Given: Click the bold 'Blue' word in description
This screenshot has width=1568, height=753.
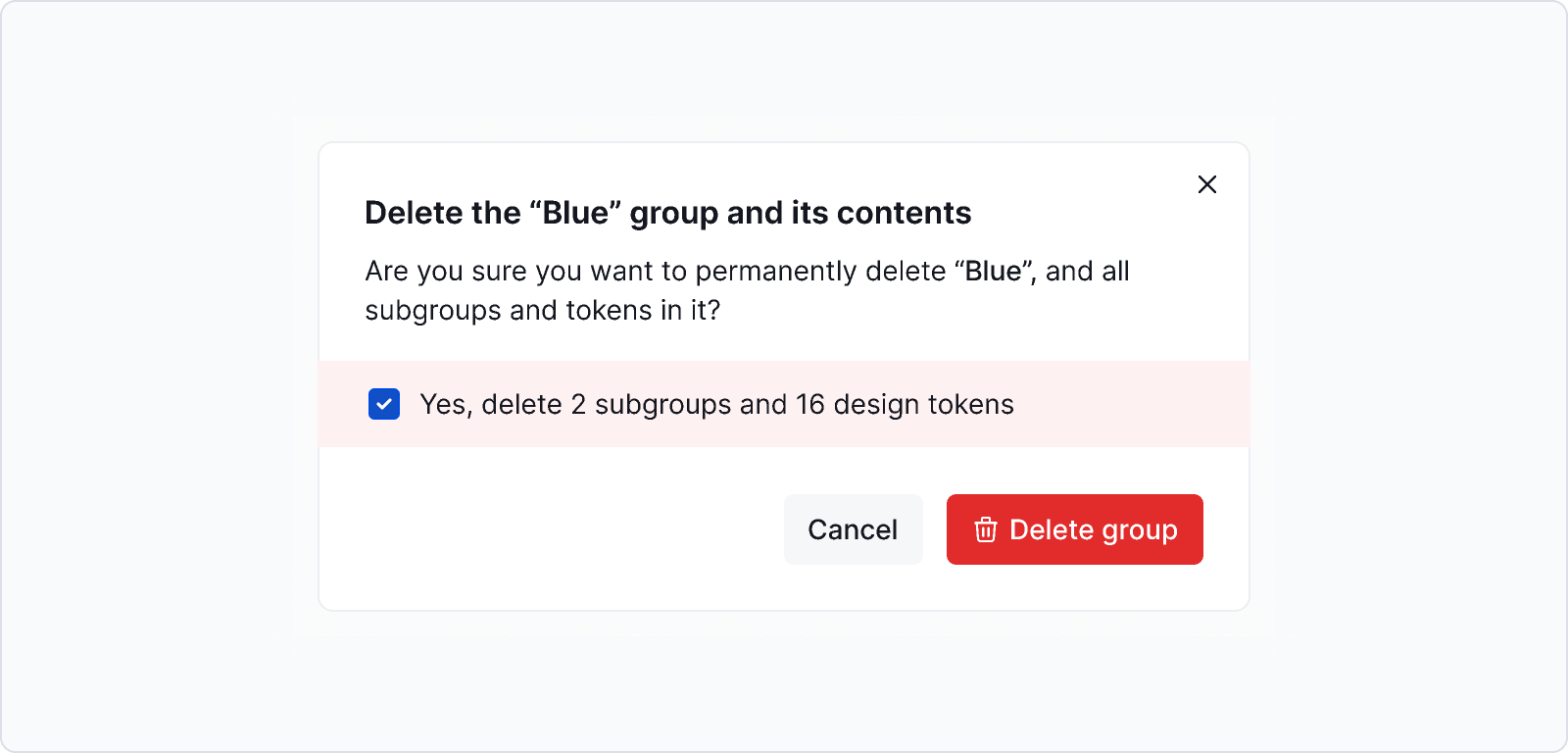Looking at the screenshot, I should pyautogui.click(x=993, y=271).
